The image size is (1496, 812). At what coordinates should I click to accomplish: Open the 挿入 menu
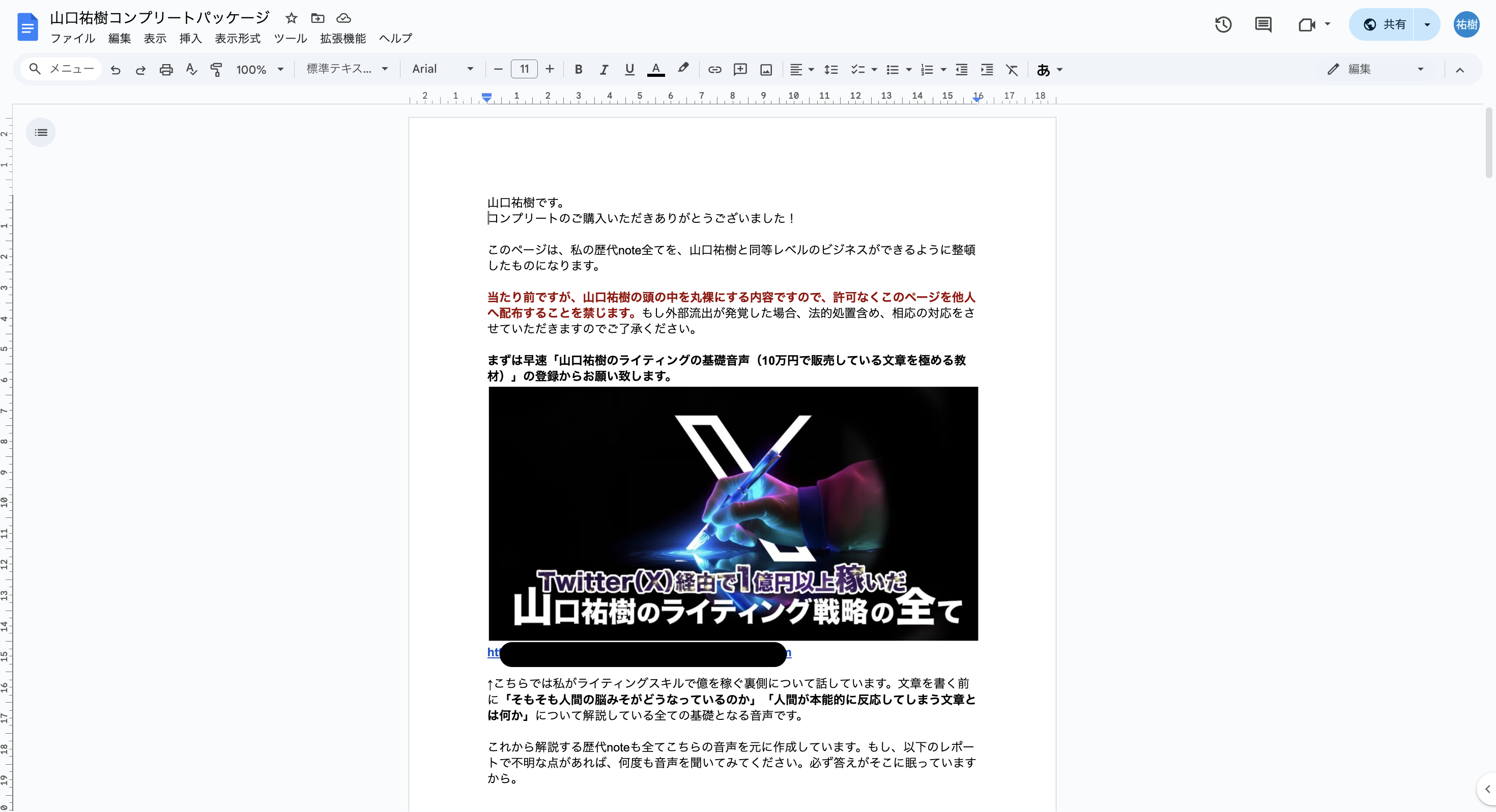[190, 38]
